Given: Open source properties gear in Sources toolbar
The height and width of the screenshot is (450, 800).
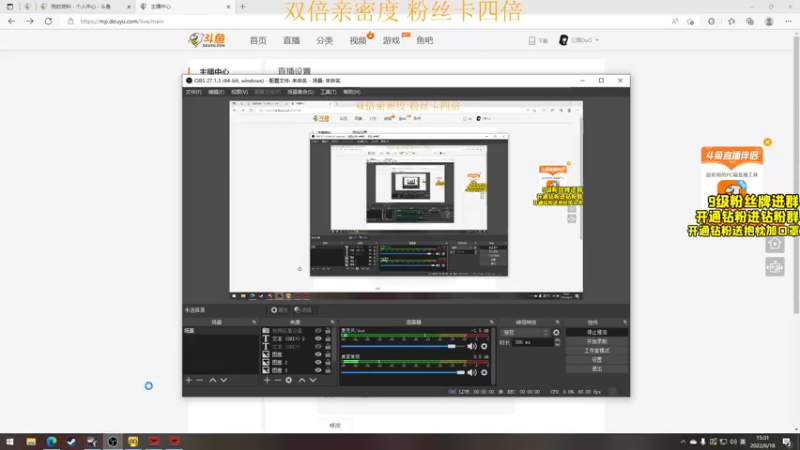Looking at the screenshot, I should pos(289,380).
